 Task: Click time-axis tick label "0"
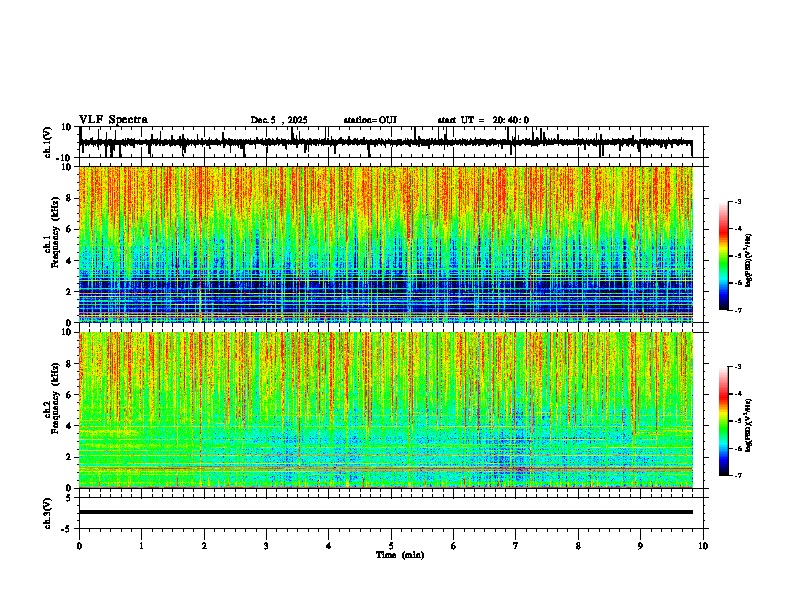click(79, 546)
